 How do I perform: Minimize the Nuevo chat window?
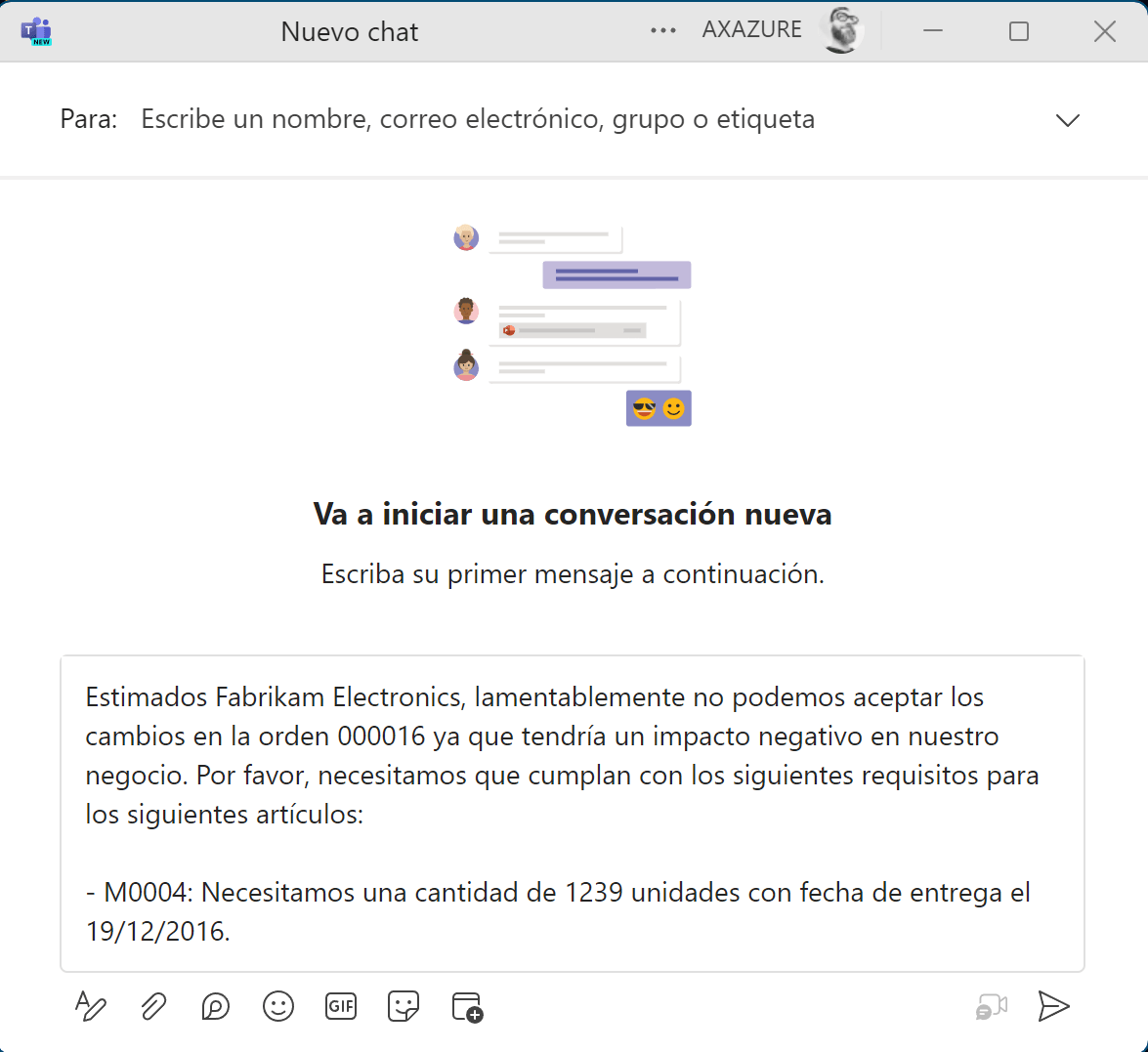tap(933, 31)
